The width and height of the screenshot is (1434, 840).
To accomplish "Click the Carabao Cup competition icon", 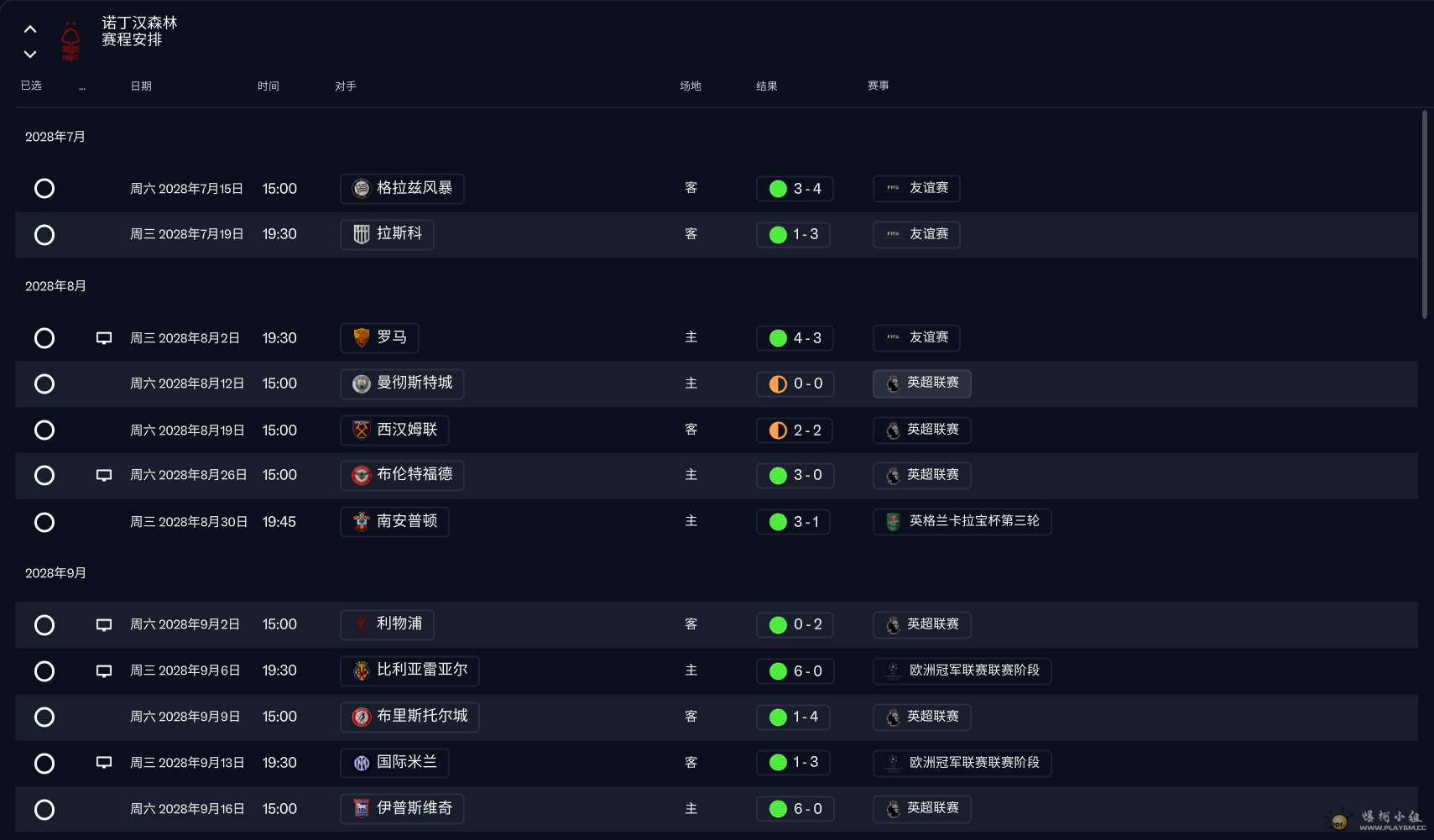I will click(893, 522).
